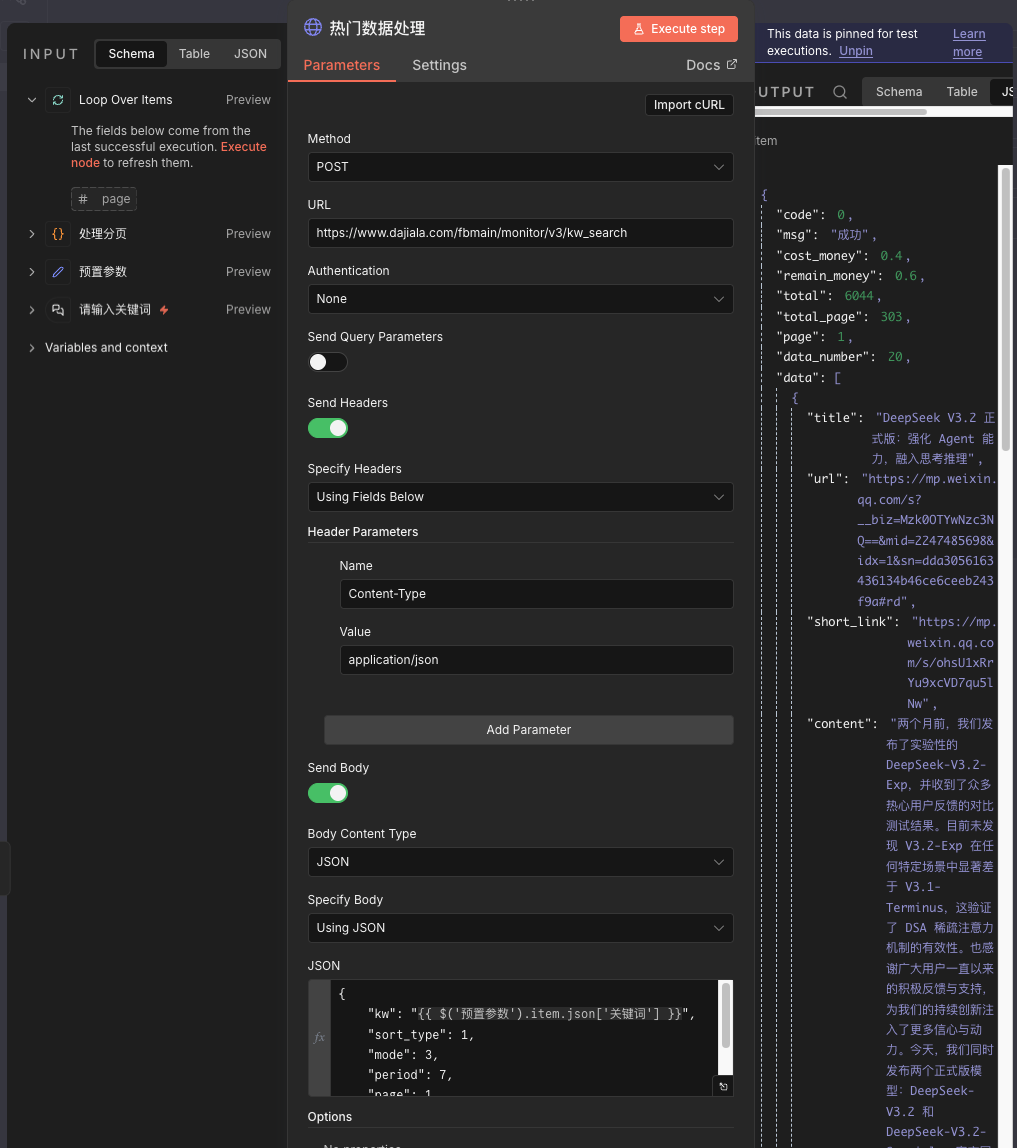Click the "total" value 6044 in output
1017x1148 pixels.
859,296
